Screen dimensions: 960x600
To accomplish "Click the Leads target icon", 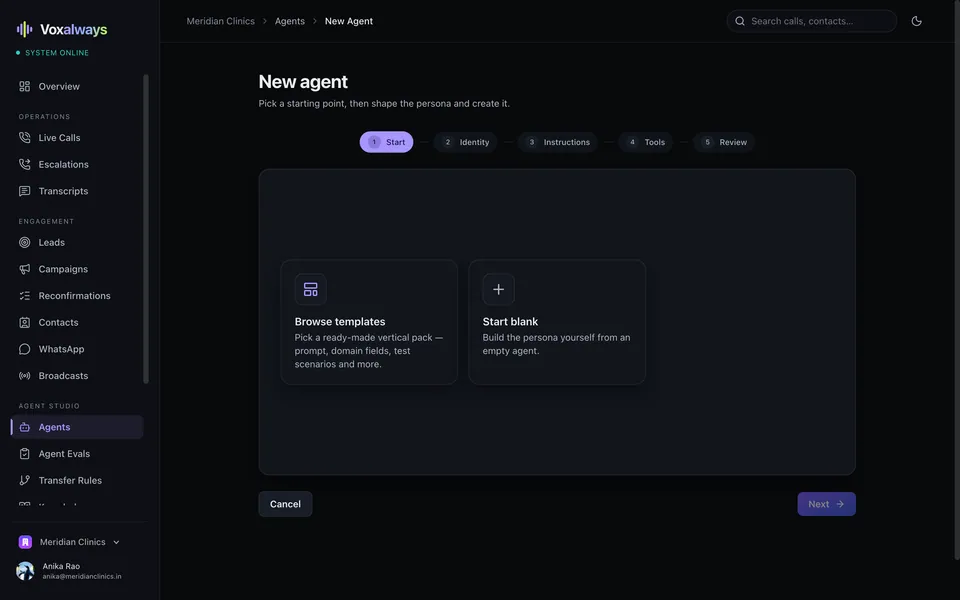I will [24, 242].
